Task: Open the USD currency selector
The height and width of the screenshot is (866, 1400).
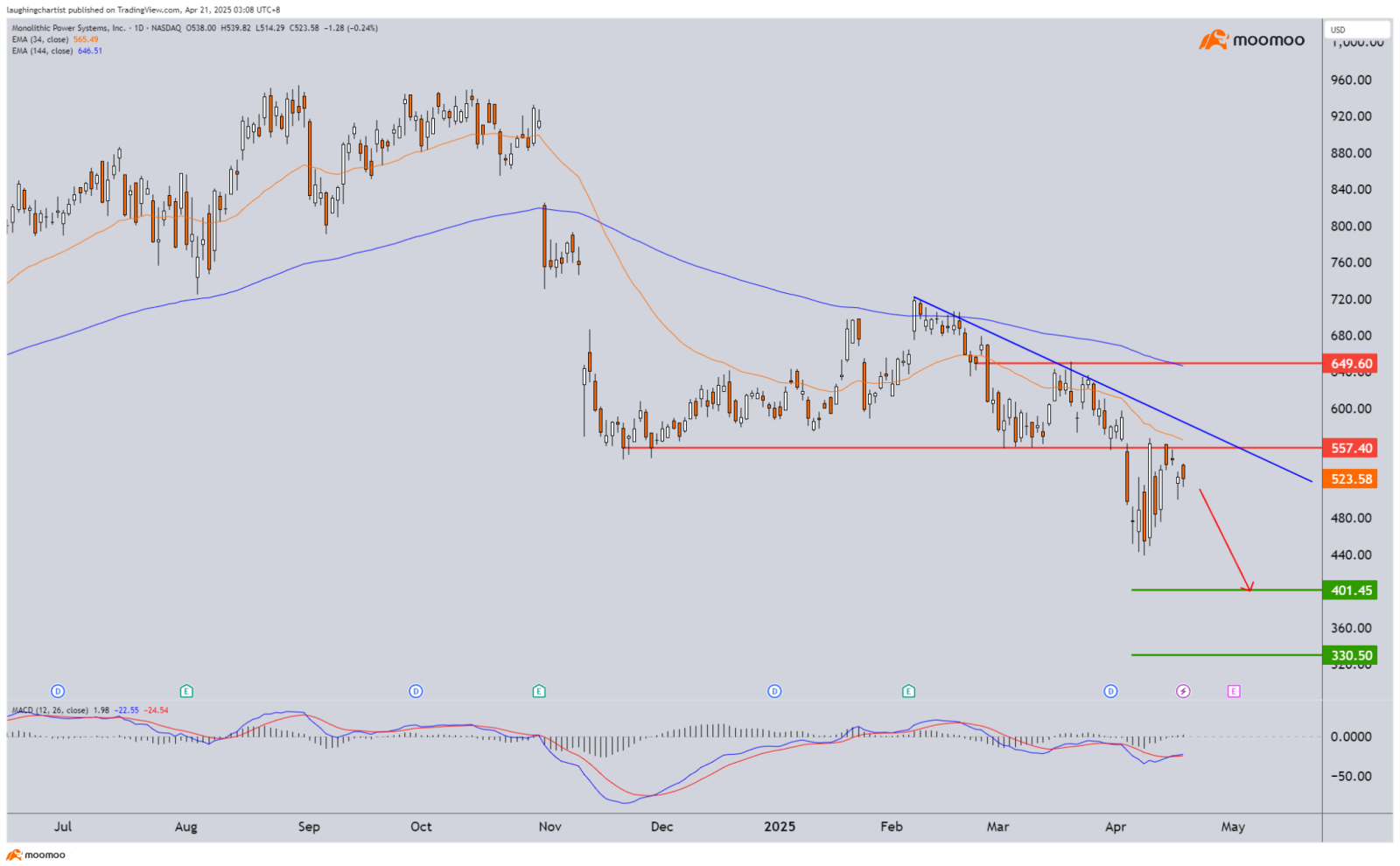Action: point(1357,30)
